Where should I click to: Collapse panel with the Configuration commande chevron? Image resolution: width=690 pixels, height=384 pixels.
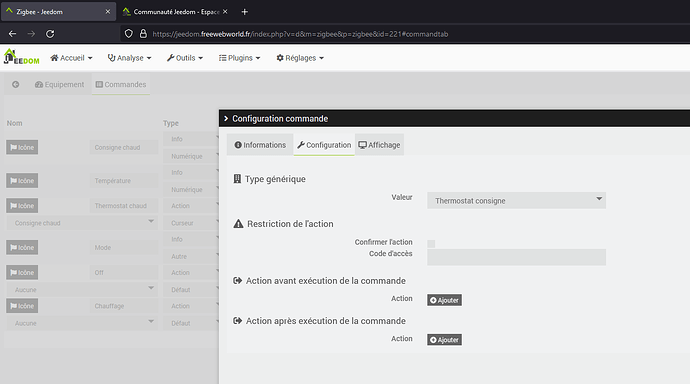(226, 119)
